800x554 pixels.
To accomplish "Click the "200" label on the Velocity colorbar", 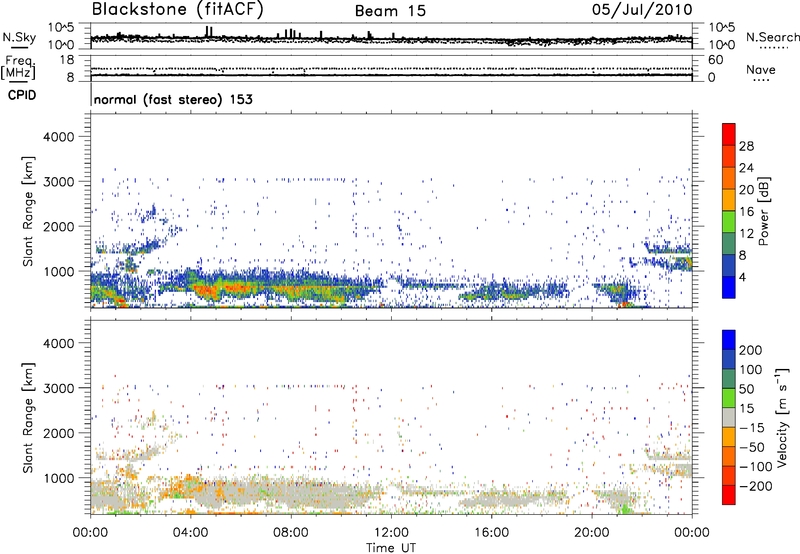I will tap(751, 350).
